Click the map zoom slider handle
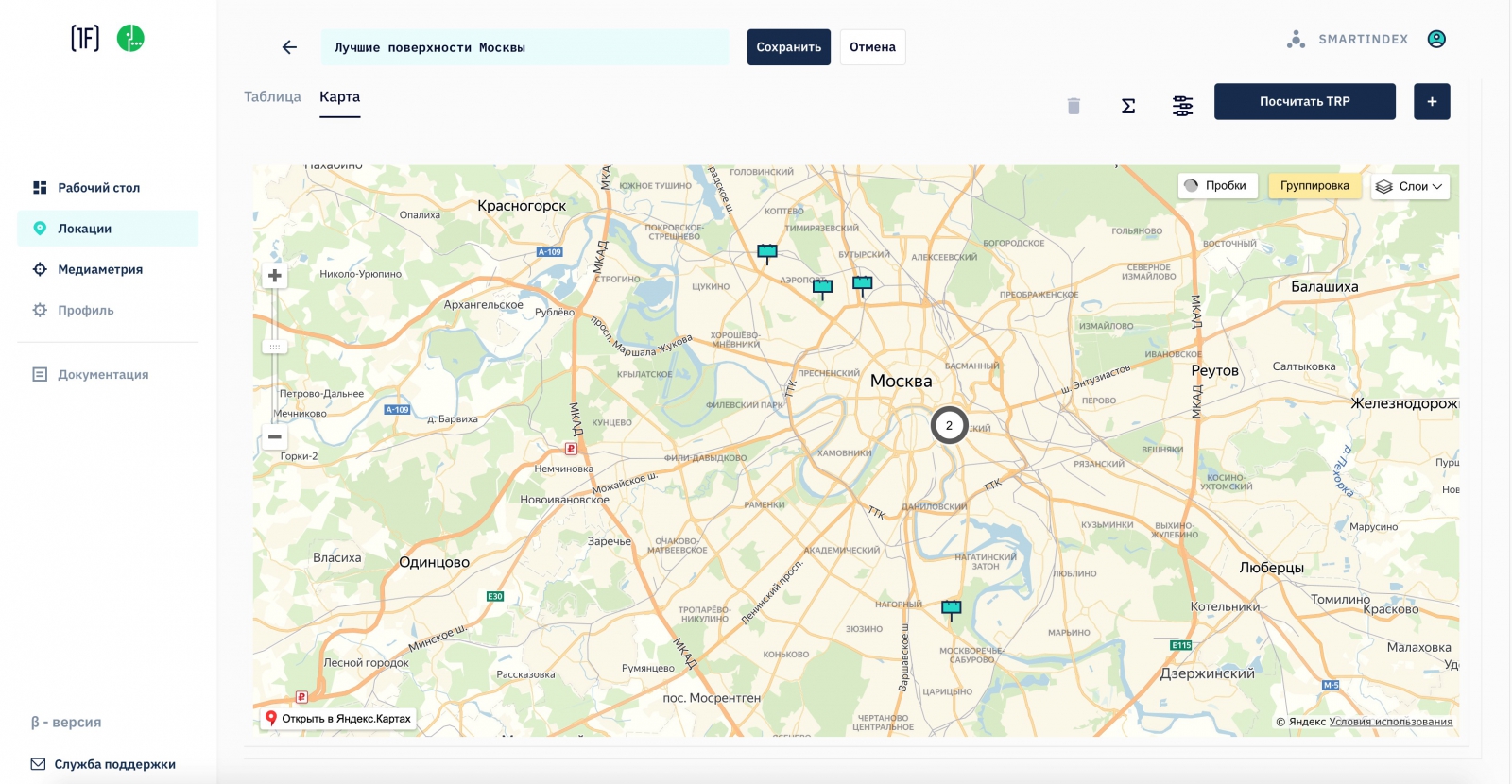 [275, 347]
